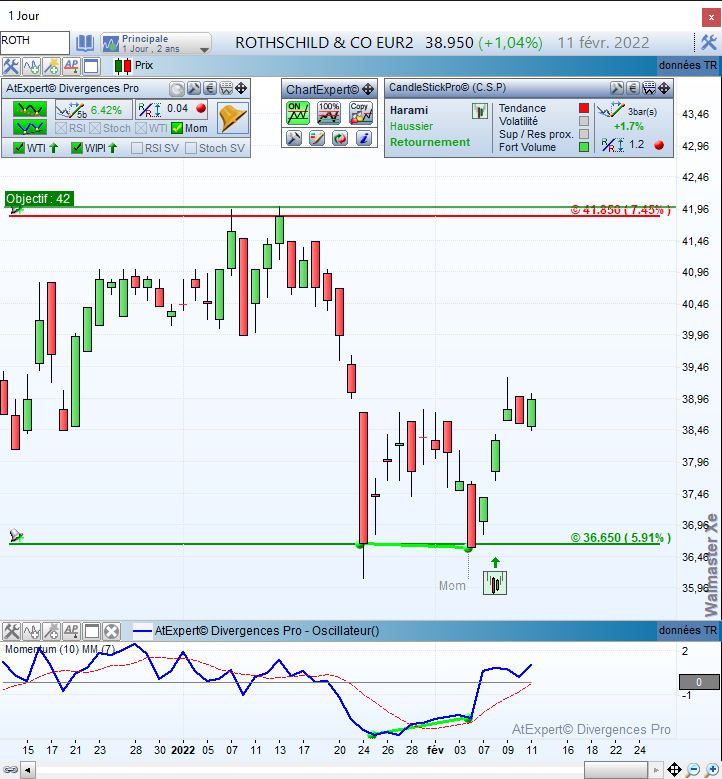Screen dimensions: 722x779
Task: Open CandleStickPro settings wrench icon
Action: pyautogui.click(x=617, y=88)
